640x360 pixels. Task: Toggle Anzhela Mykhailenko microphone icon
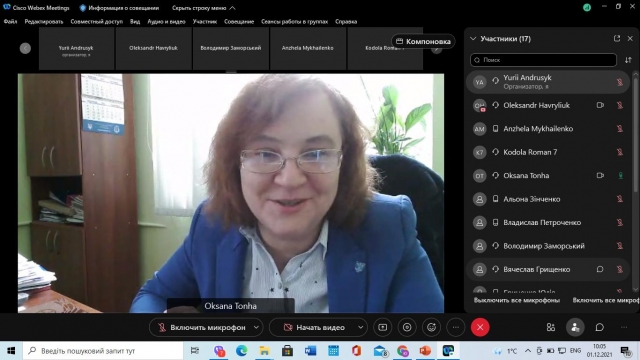(x=620, y=129)
